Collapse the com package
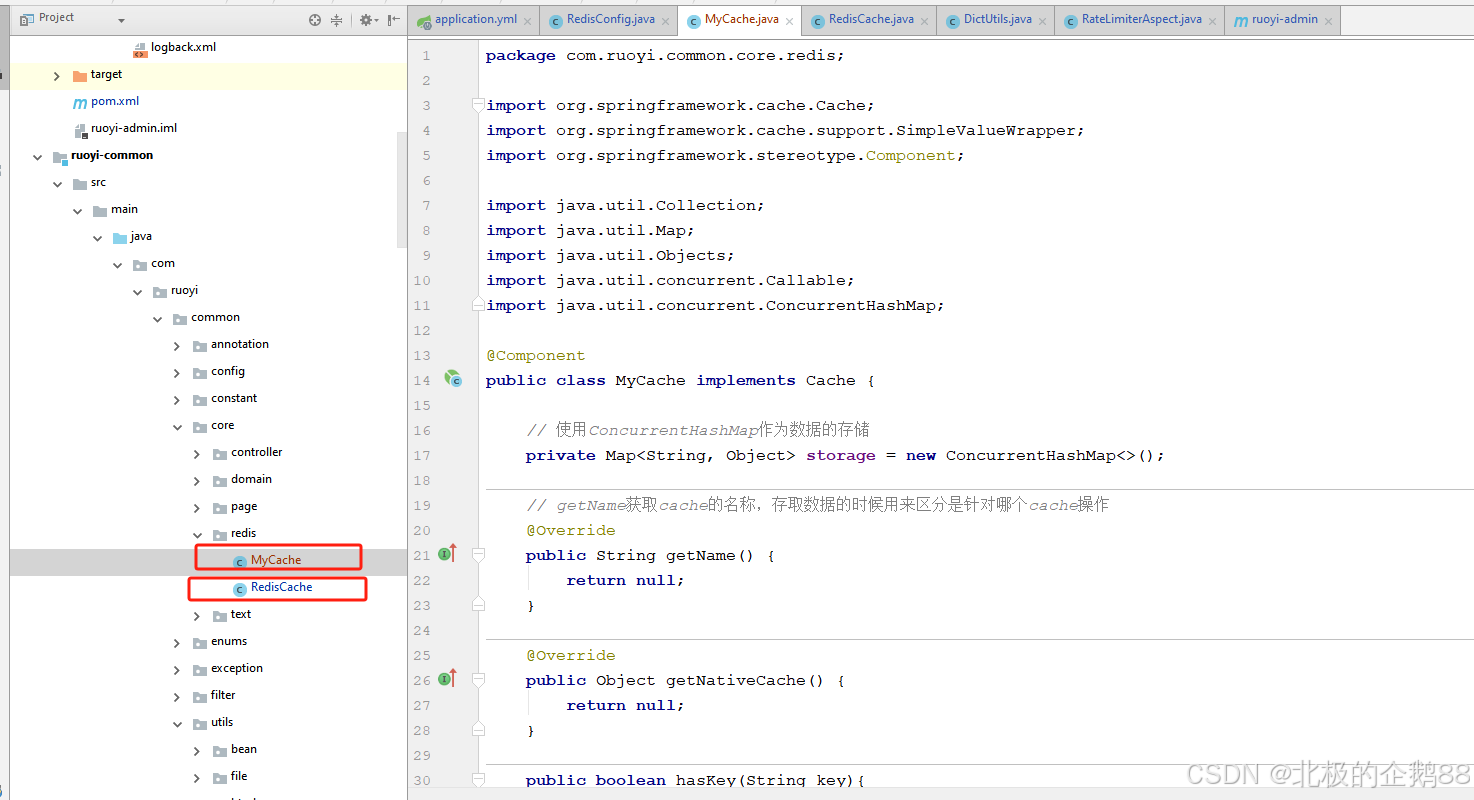Image resolution: width=1474 pixels, height=800 pixels. (x=117, y=264)
